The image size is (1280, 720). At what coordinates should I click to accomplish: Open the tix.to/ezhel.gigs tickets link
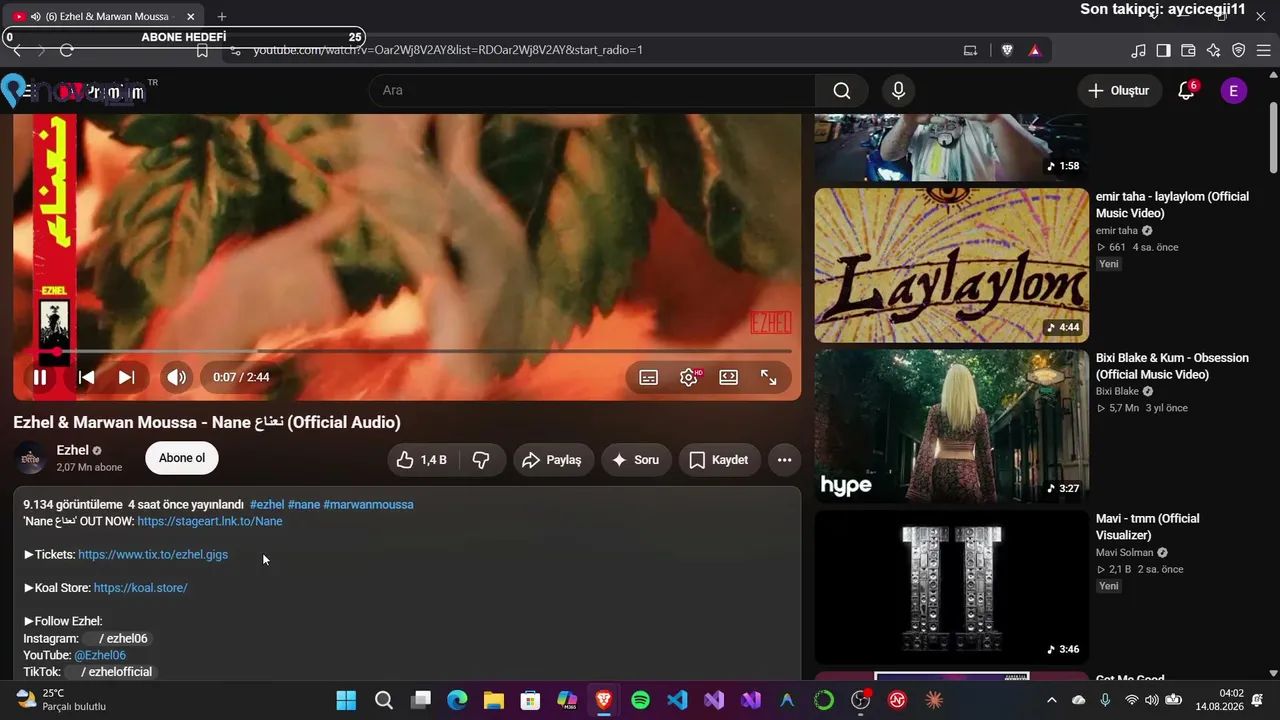[x=153, y=554]
